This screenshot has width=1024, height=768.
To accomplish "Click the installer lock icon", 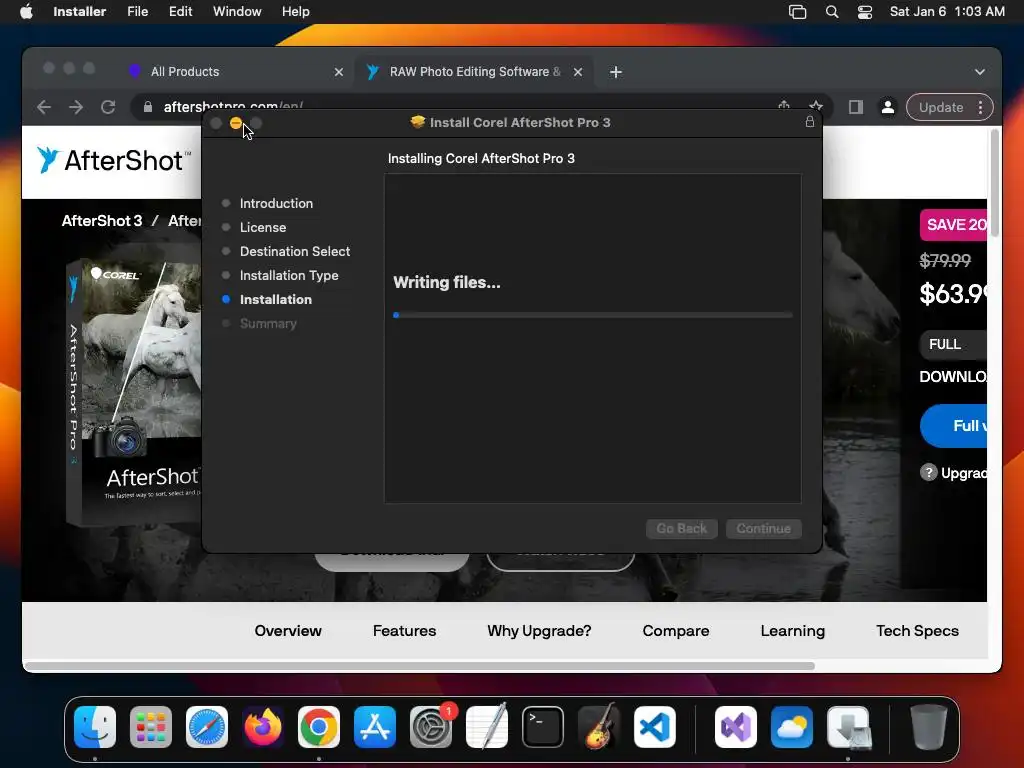I will click(x=809, y=122).
